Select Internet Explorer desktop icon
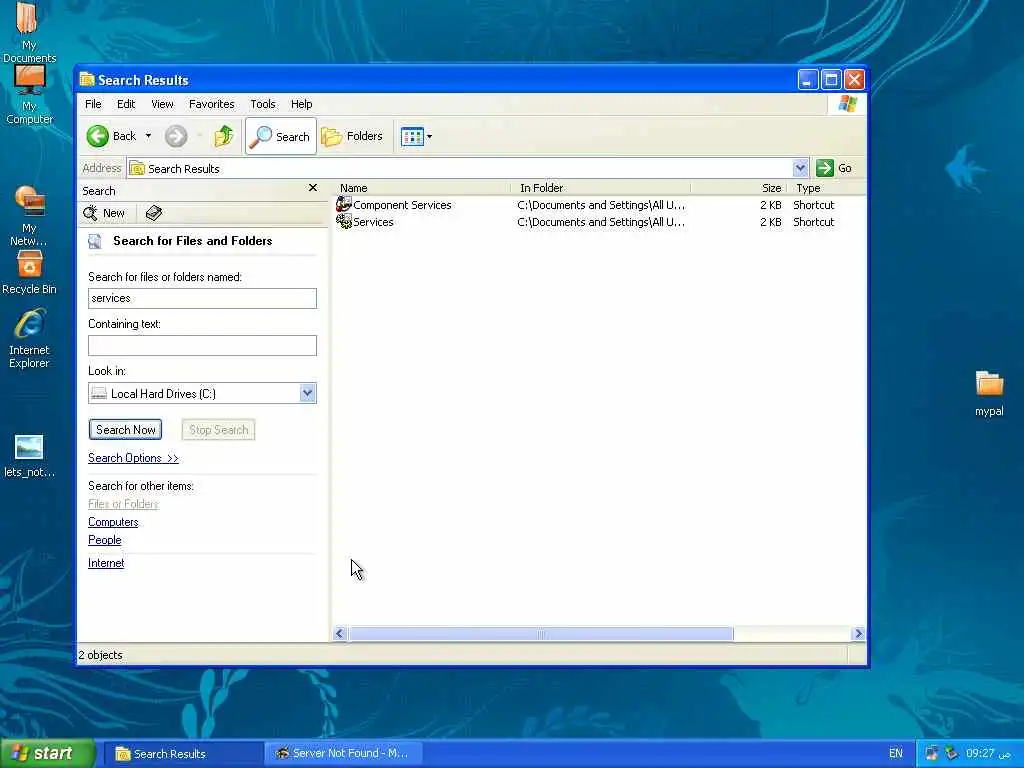The width and height of the screenshot is (1024, 768). tap(29, 340)
